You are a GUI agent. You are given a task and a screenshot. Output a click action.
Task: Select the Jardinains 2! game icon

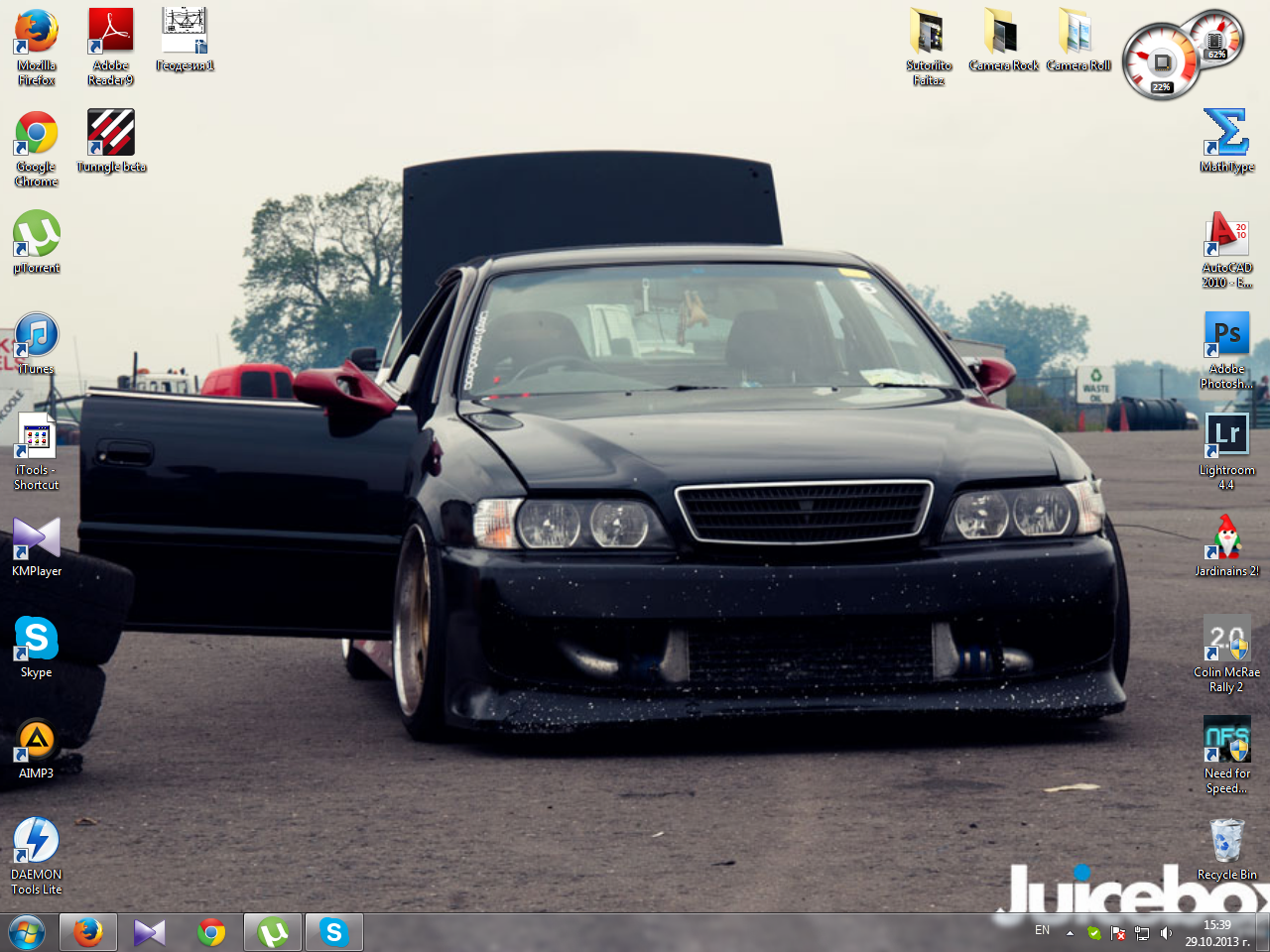(x=1227, y=546)
